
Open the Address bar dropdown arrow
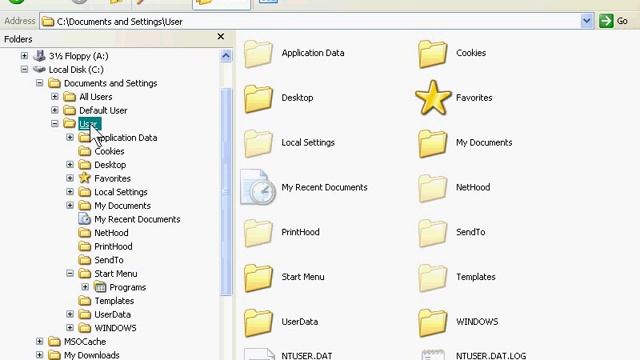[587, 21]
